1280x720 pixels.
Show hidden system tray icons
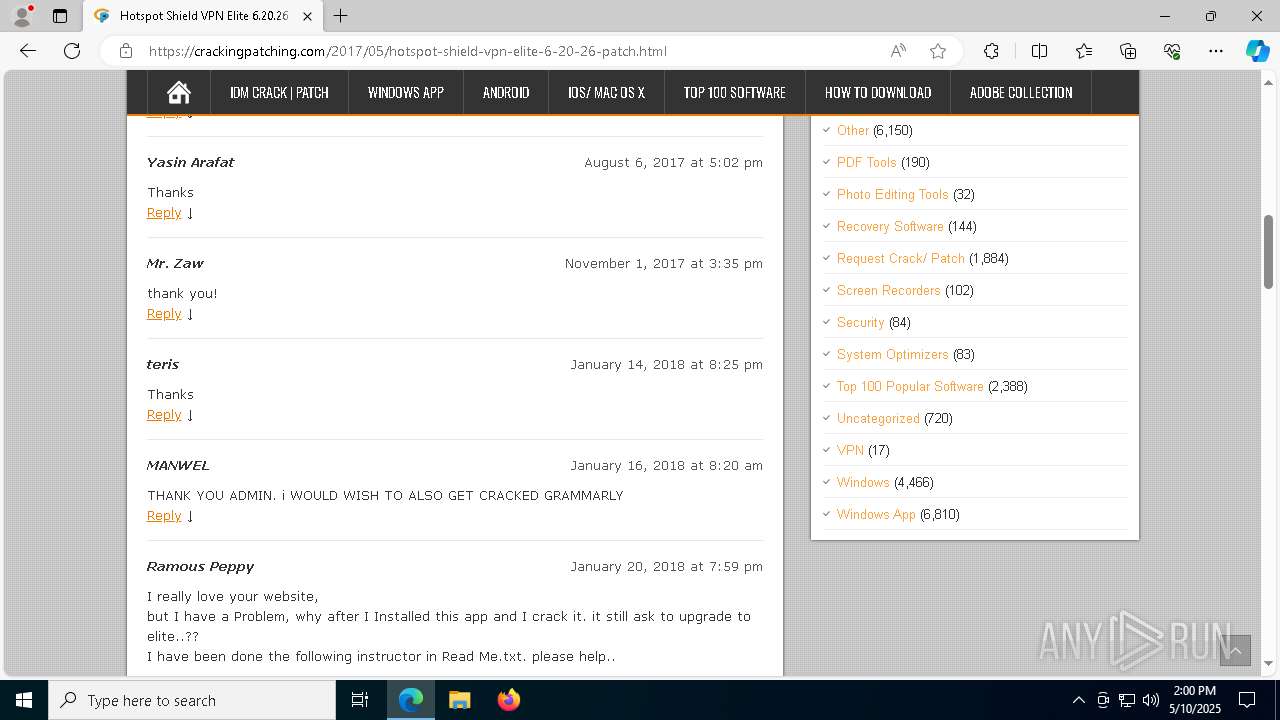[1078, 700]
